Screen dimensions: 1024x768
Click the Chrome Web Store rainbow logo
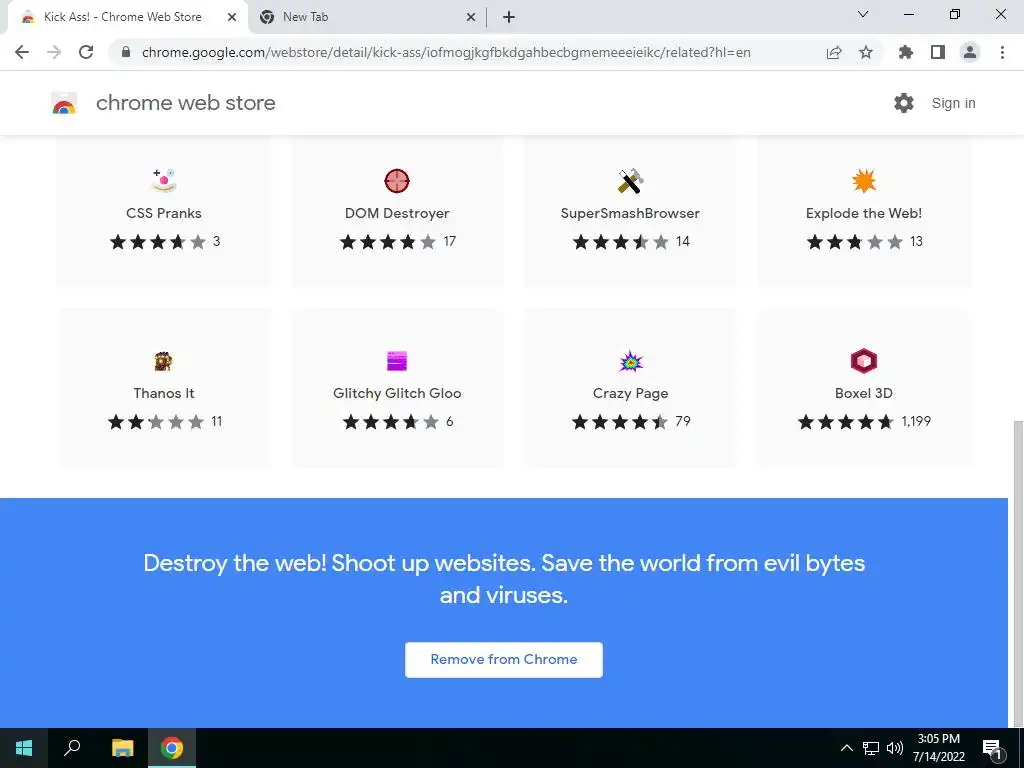(x=64, y=103)
